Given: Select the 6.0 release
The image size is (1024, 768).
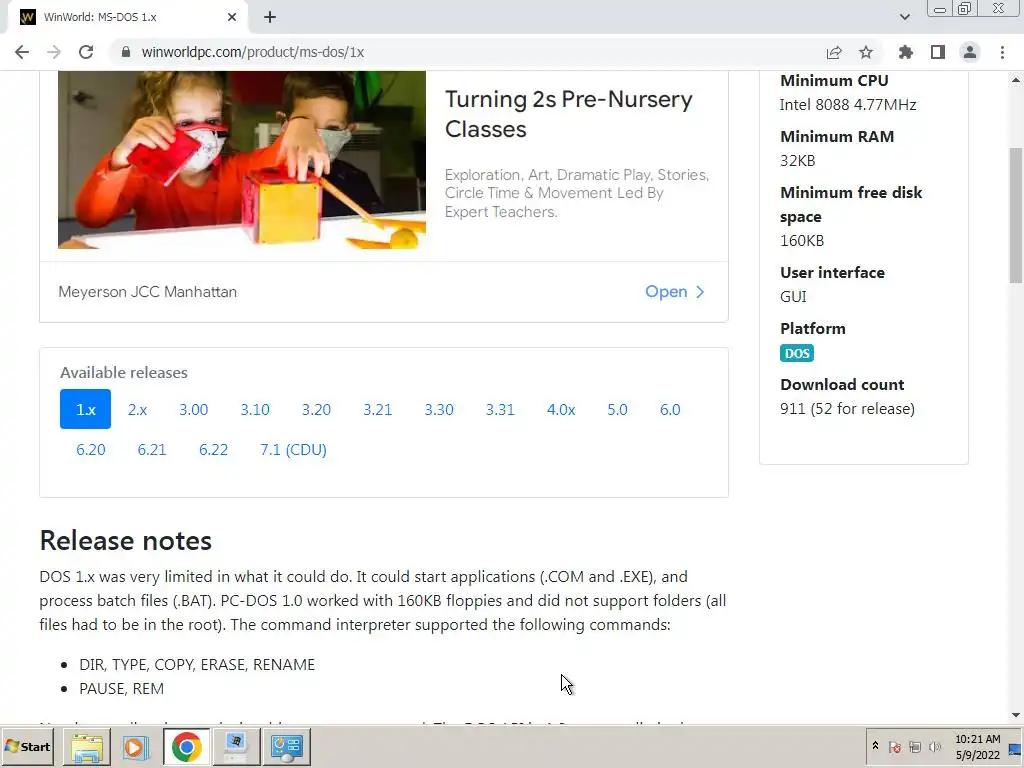Looking at the screenshot, I should coord(670,409).
